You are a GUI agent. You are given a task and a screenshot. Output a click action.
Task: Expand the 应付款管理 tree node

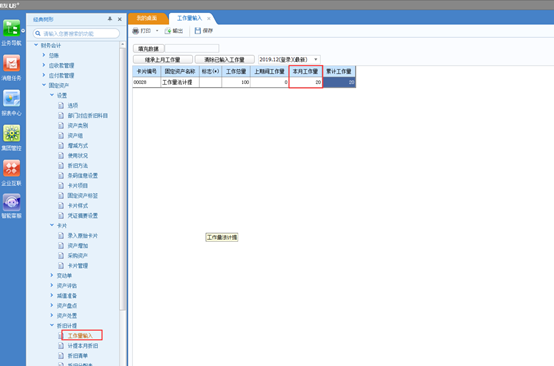pos(44,75)
